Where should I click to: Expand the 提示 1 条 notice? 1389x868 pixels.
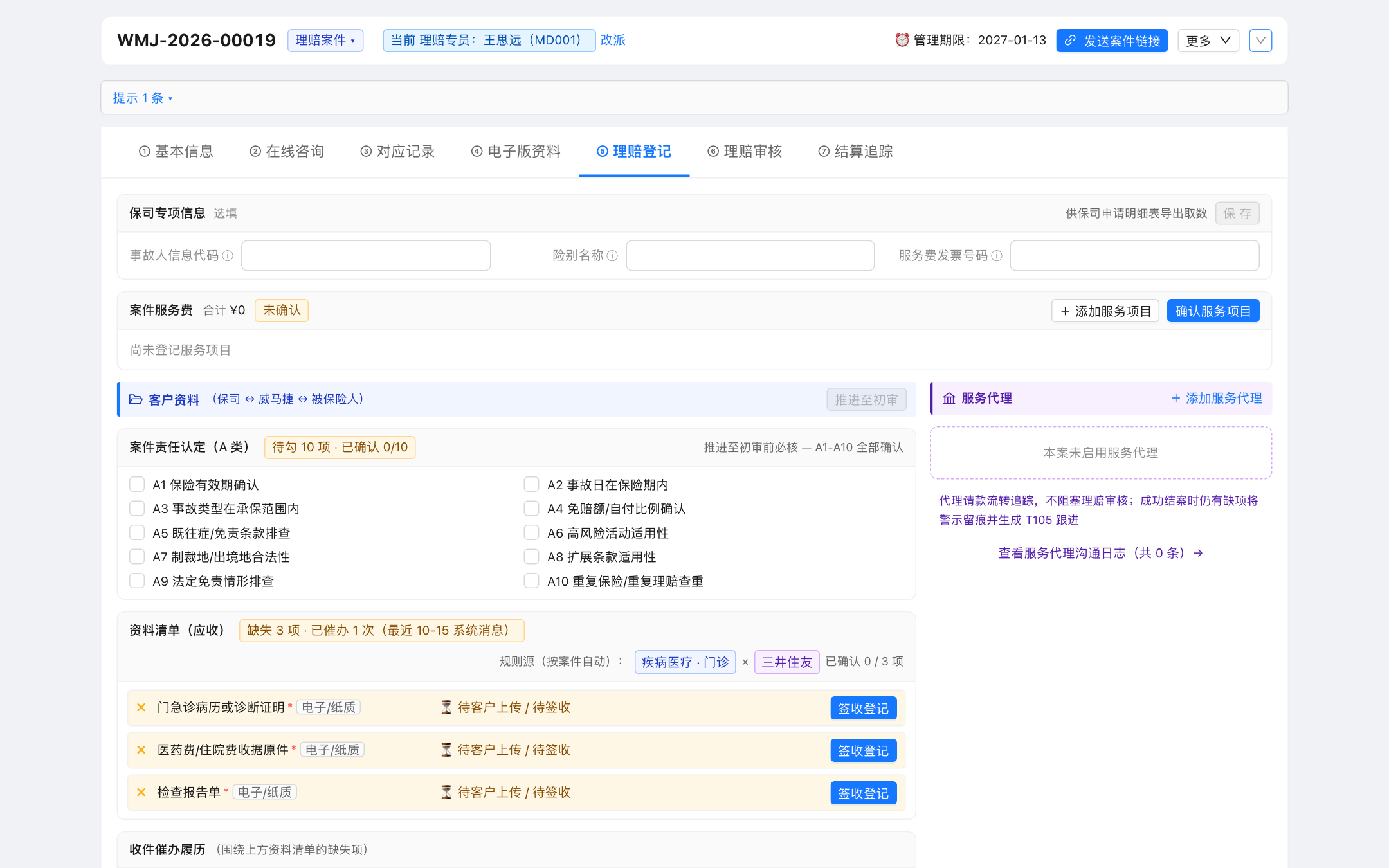143,98
